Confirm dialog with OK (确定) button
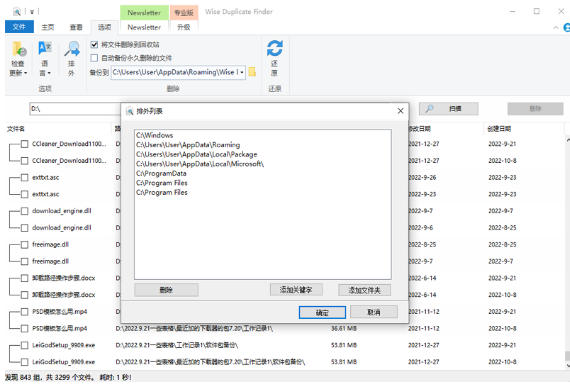The image size is (570, 384). [x=322, y=312]
